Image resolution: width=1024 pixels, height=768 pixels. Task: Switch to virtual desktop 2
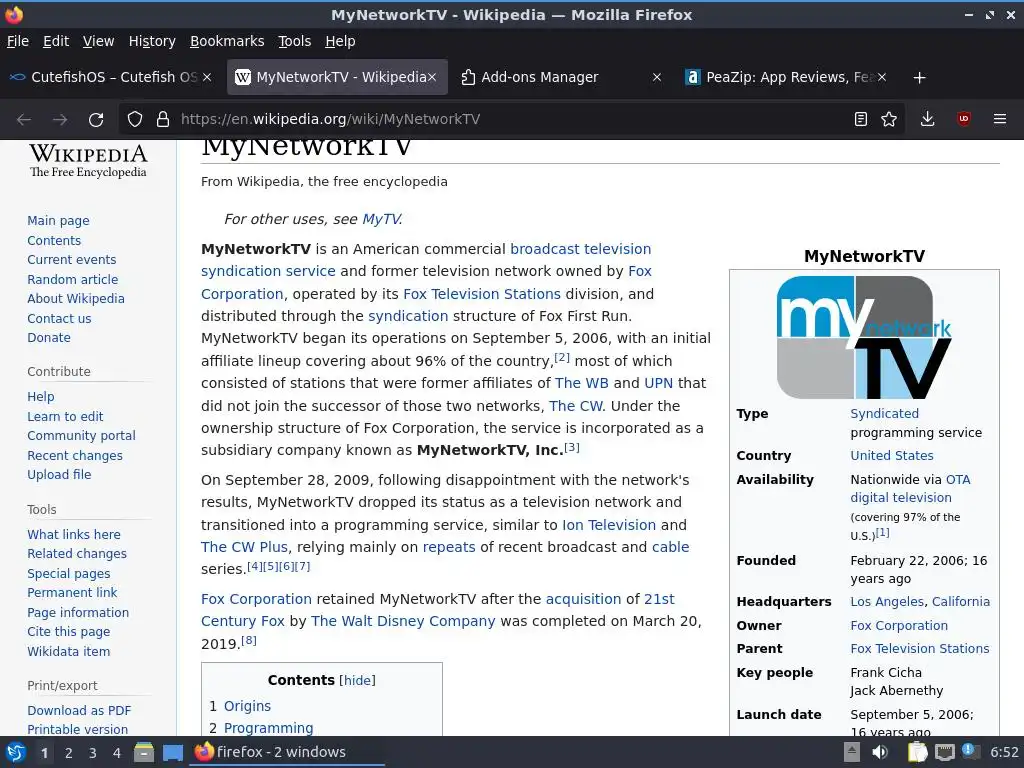coord(69,753)
